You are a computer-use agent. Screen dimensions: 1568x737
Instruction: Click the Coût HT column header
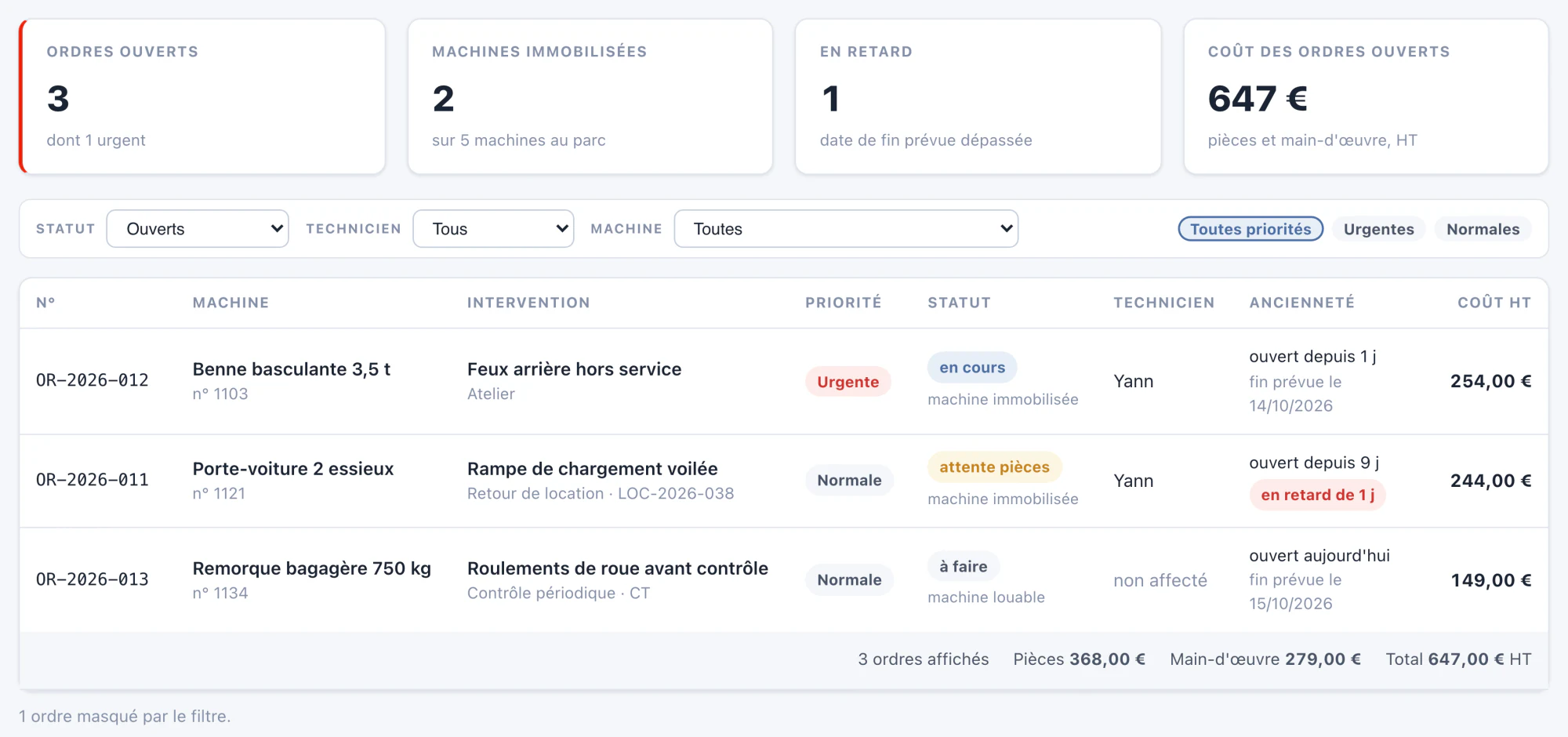pos(1494,303)
